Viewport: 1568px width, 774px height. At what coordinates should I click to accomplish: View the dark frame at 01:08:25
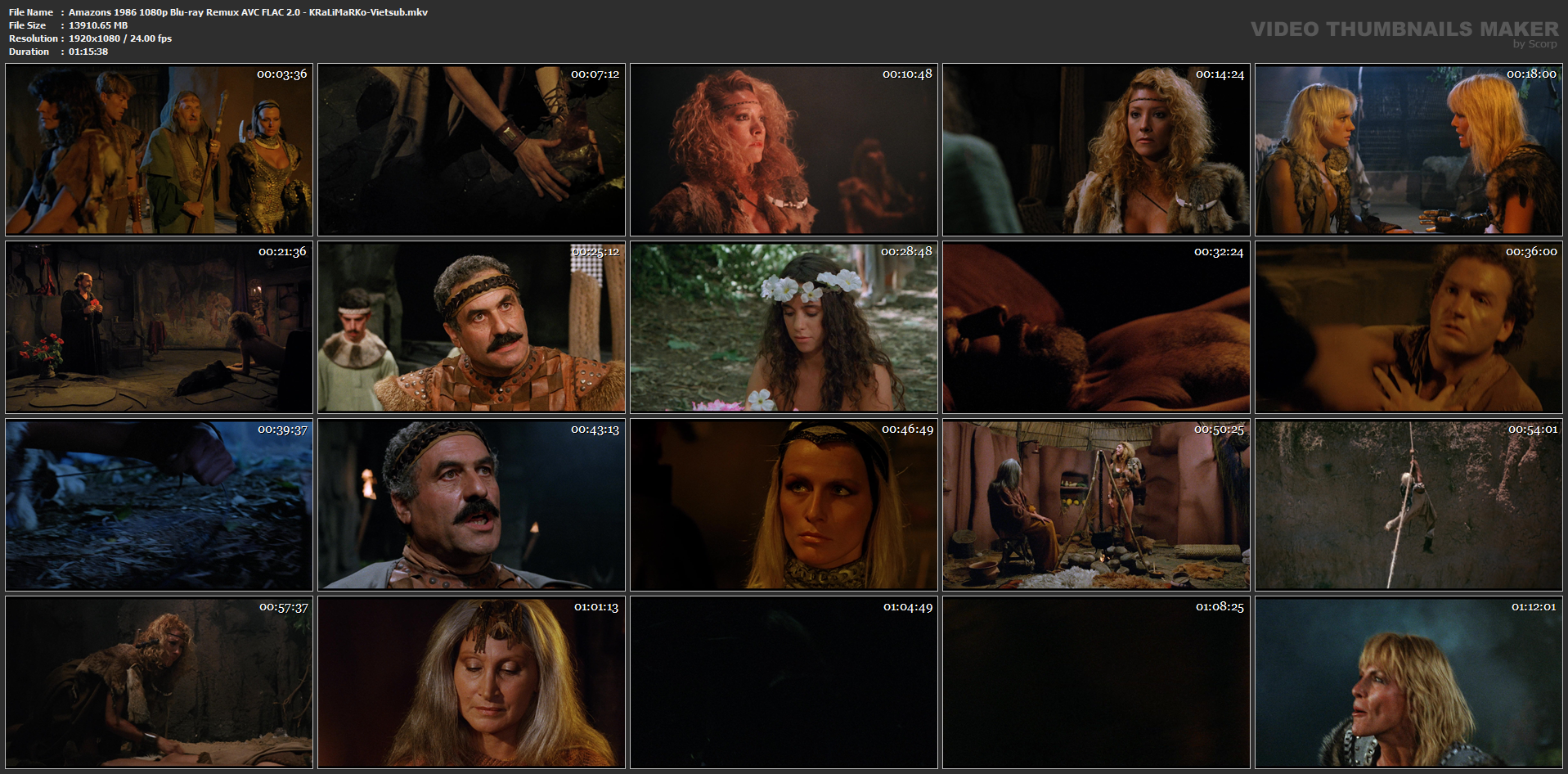pyautogui.click(x=1096, y=682)
